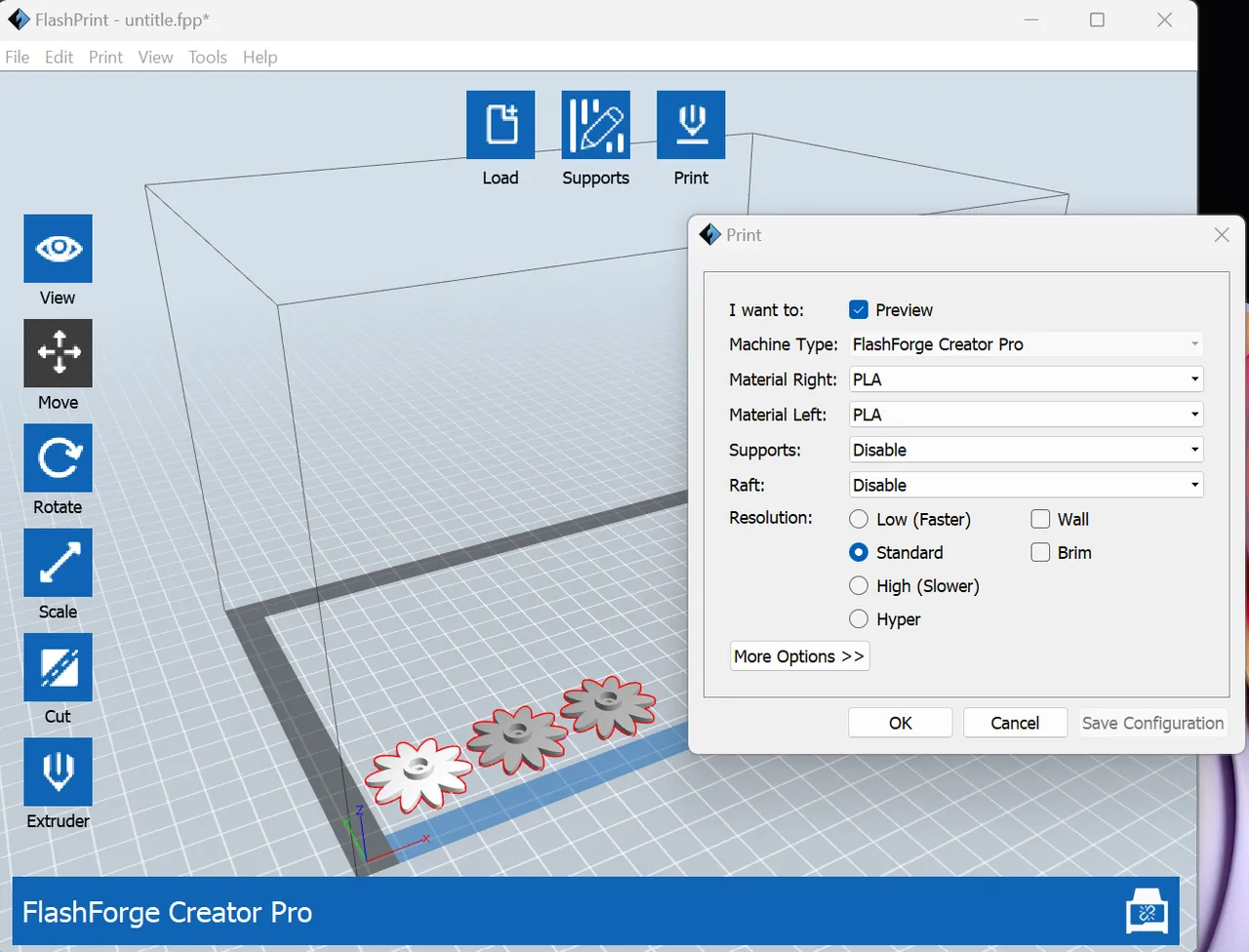Open the Supports editing tool
The height and width of the screenshot is (952, 1249).
click(x=595, y=125)
